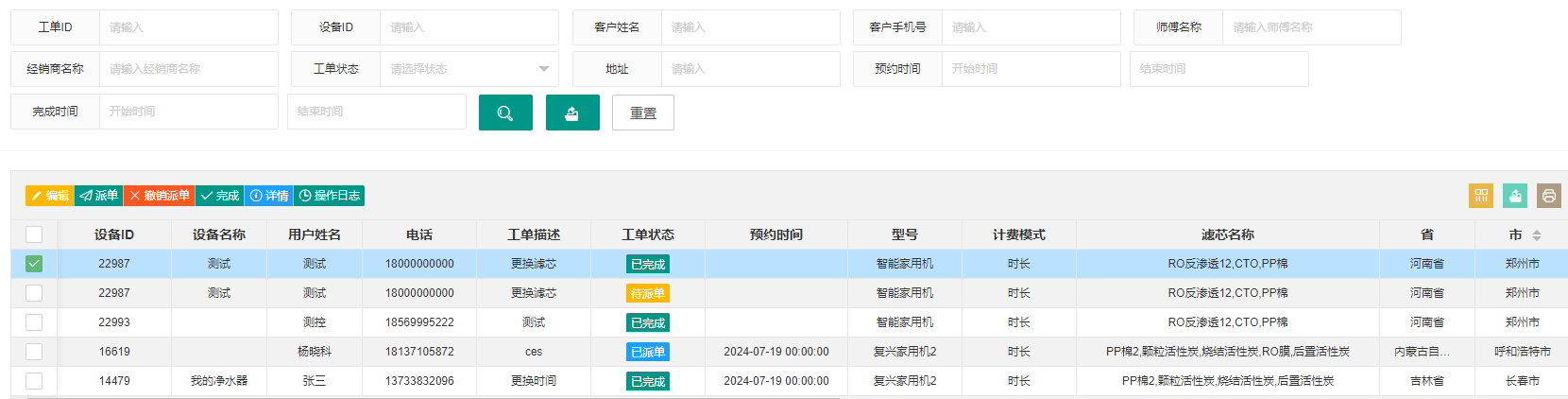Click the green 派单 dispatch button
Viewport: 1568px width, 399px height.
pos(99,196)
